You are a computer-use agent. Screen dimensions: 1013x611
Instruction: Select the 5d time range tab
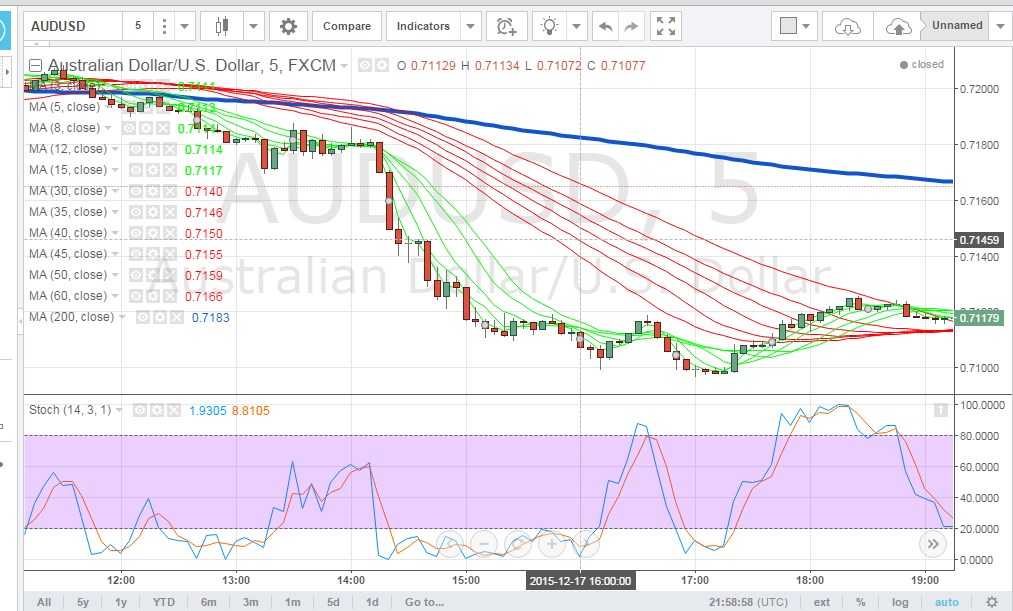(332, 602)
